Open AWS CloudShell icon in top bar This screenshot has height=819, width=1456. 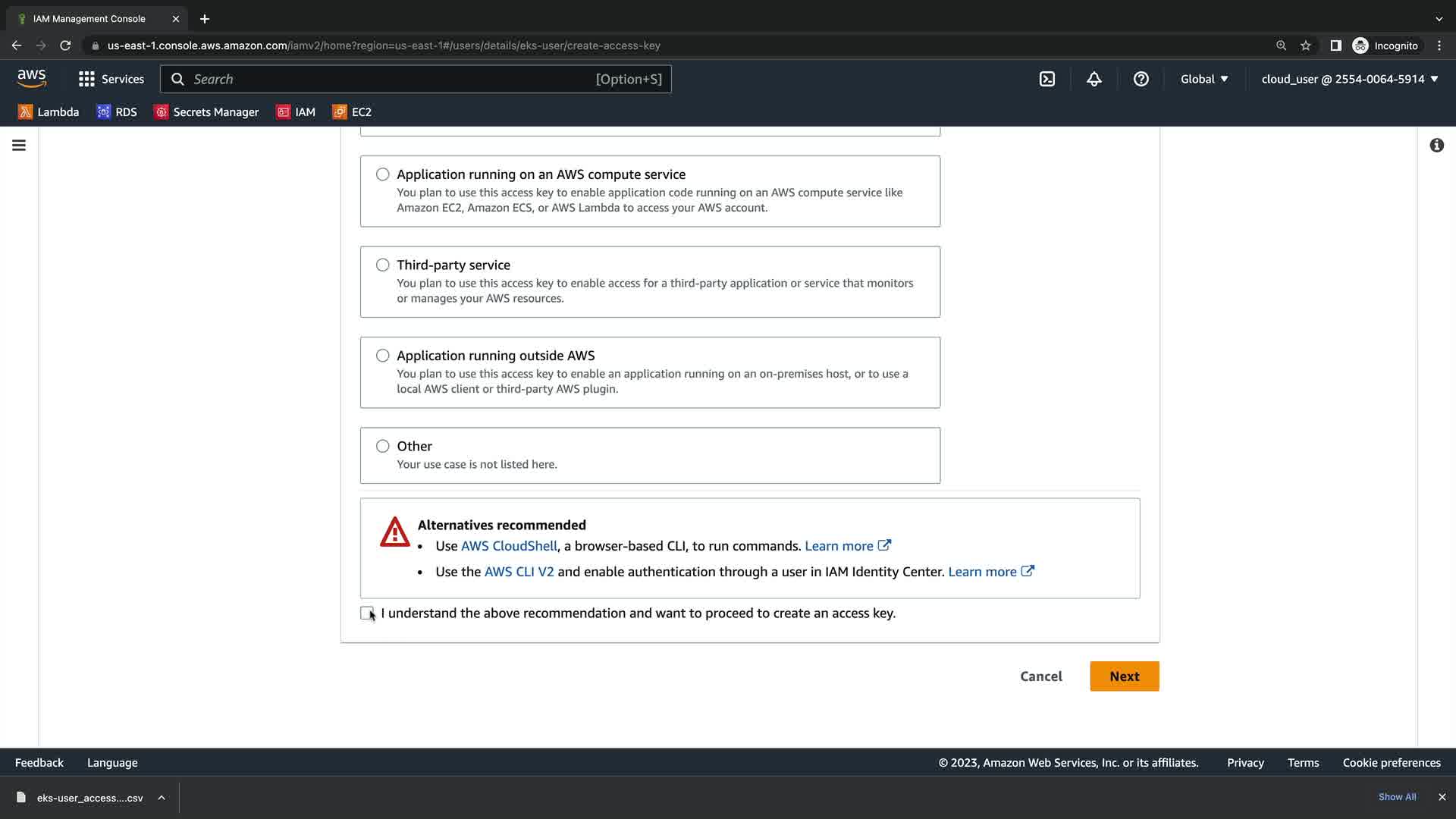point(1046,79)
